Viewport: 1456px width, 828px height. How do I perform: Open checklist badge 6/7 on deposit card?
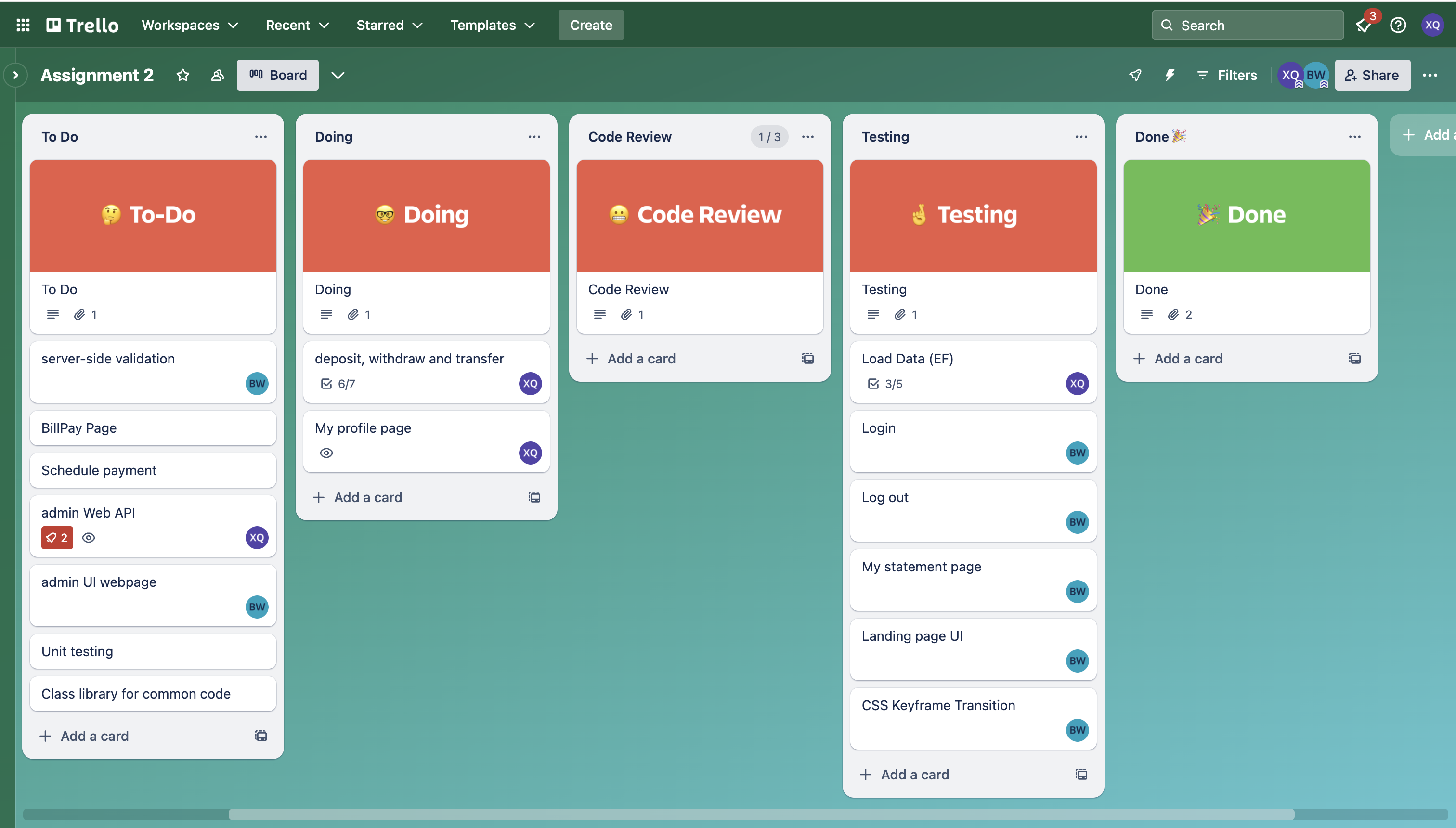pyautogui.click(x=338, y=384)
